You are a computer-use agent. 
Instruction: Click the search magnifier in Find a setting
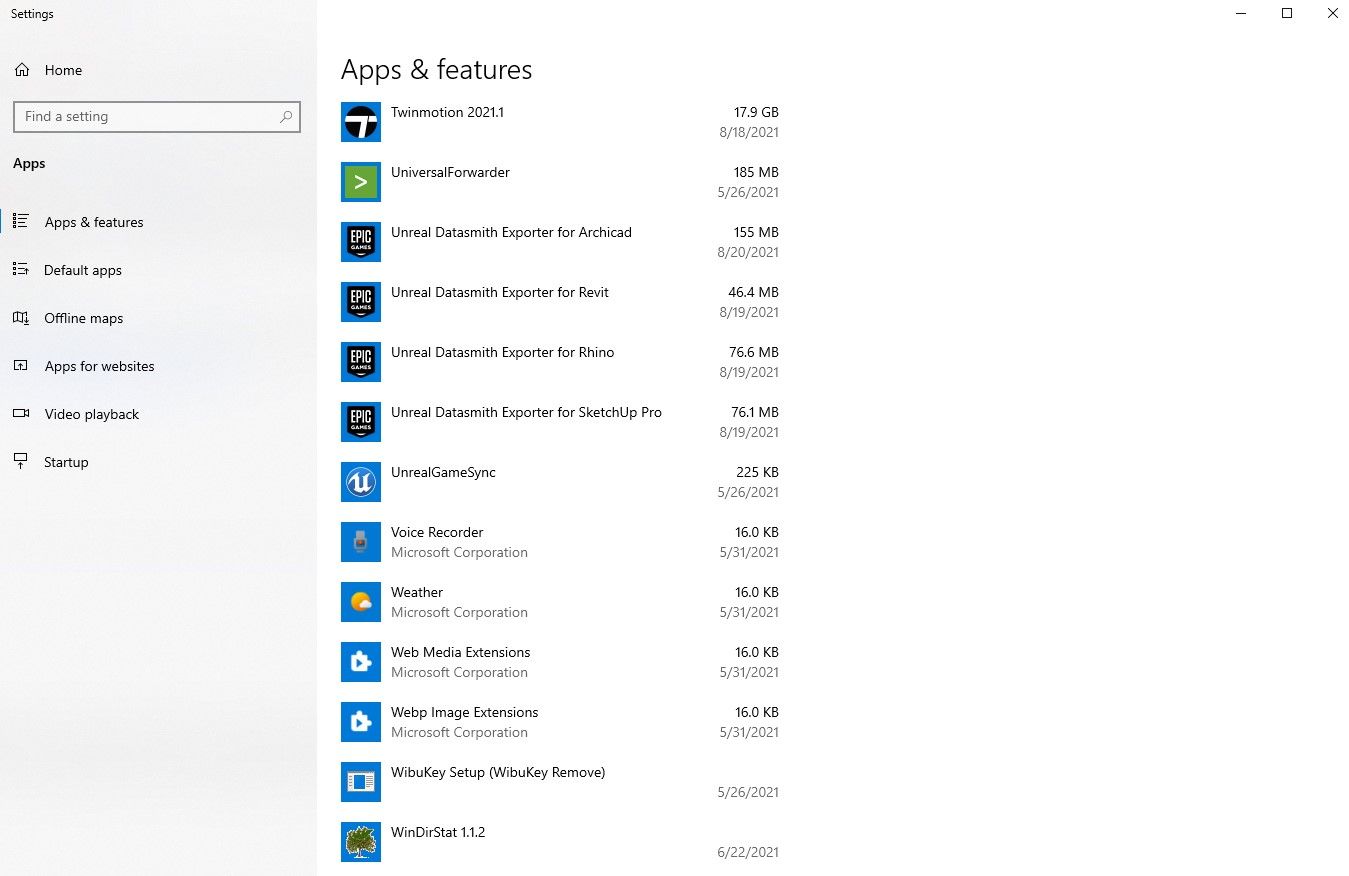tap(286, 117)
